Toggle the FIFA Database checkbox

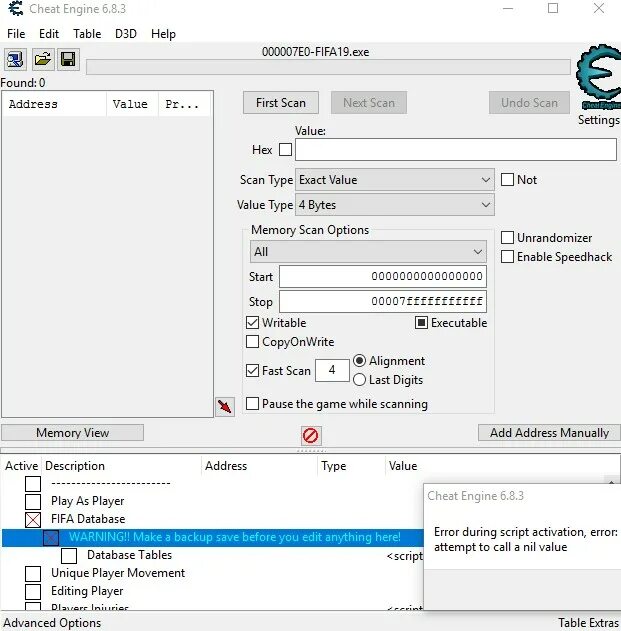(33, 520)
